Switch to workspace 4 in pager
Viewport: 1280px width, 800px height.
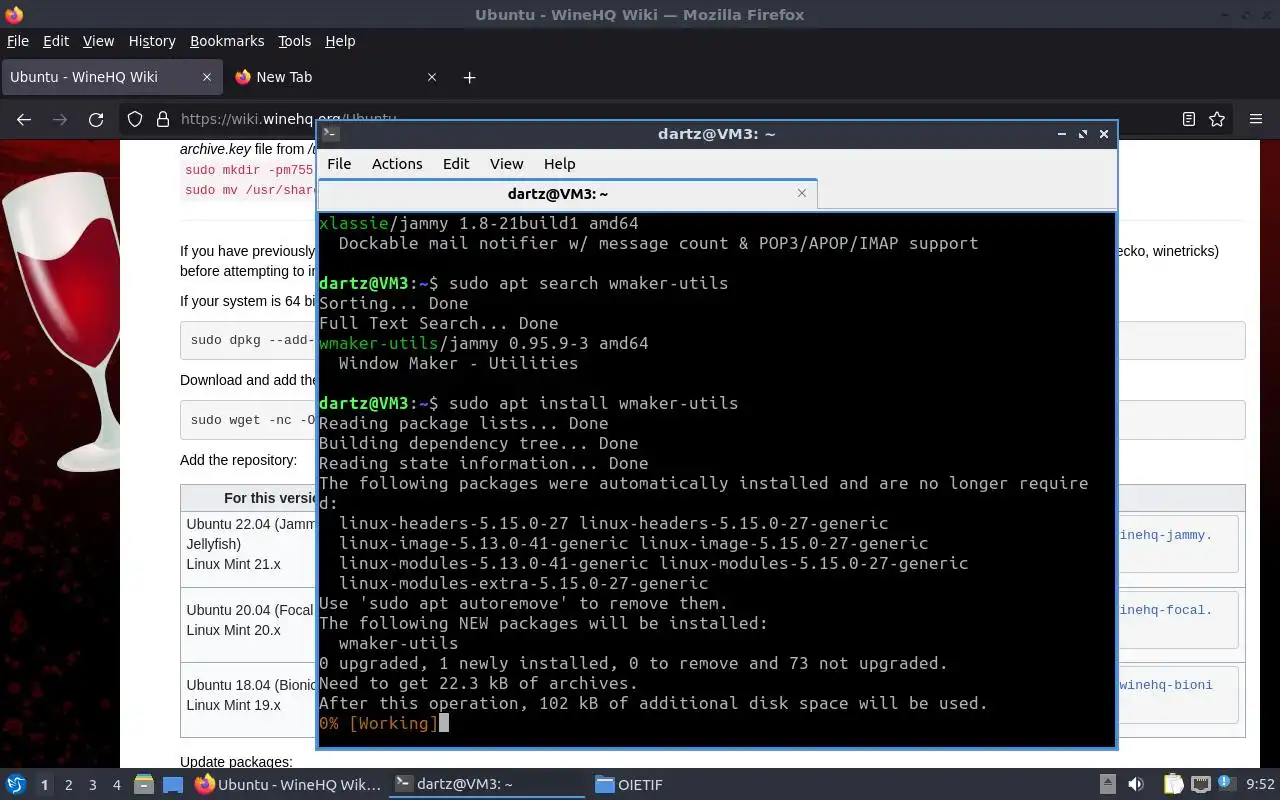pyautogui.click(x=117, y=785)
